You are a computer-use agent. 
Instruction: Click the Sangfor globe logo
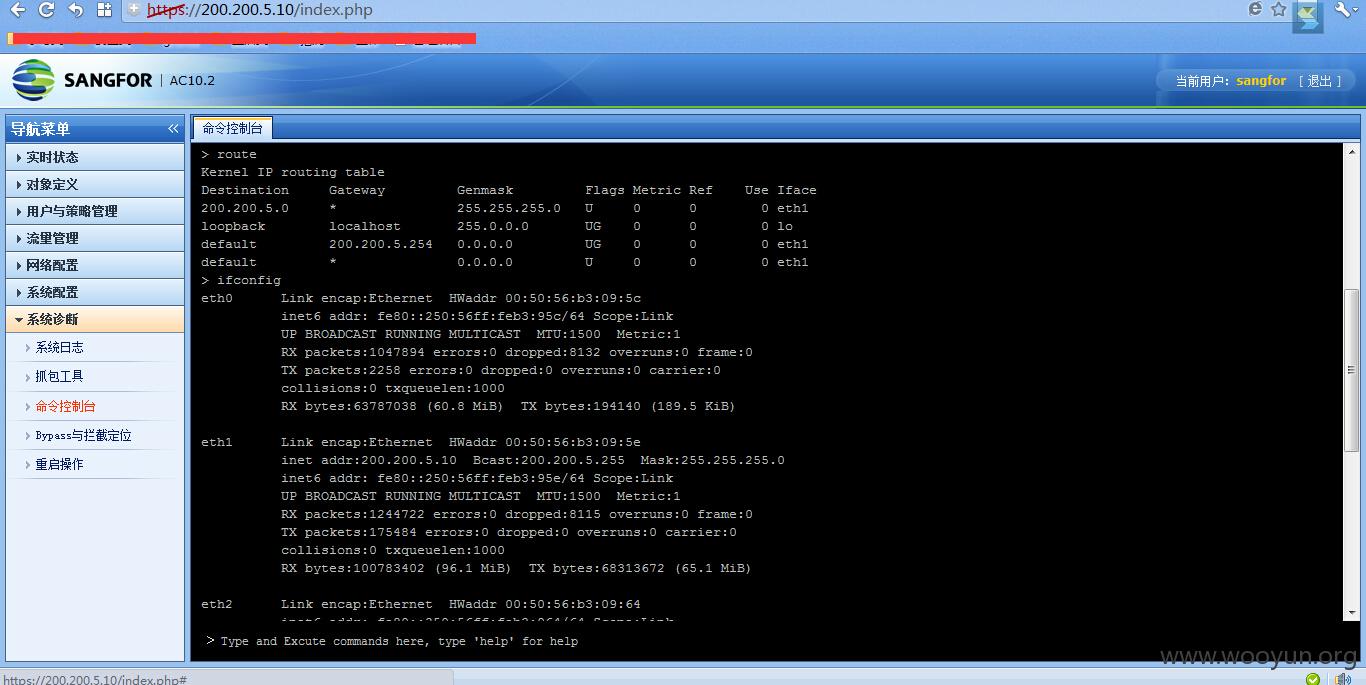pos(33,80)
